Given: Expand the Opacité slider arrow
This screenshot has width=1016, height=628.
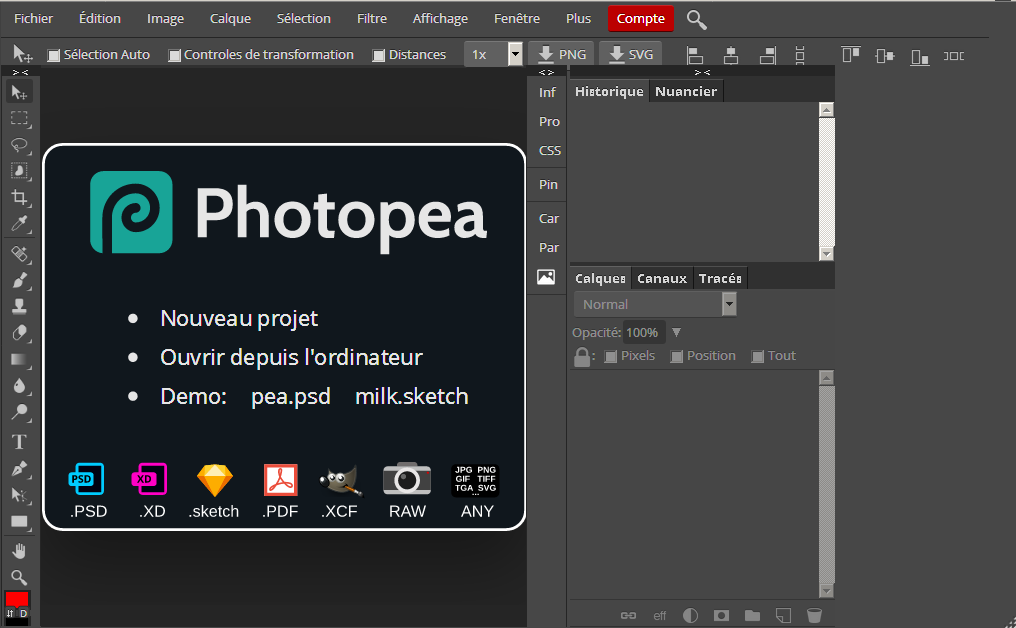Looking at the screenshot, I should 676,332.
